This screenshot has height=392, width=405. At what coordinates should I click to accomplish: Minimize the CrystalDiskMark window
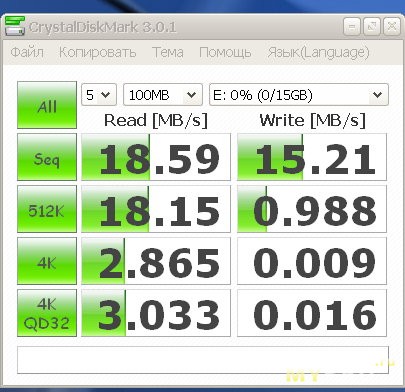tap(352, 27)
